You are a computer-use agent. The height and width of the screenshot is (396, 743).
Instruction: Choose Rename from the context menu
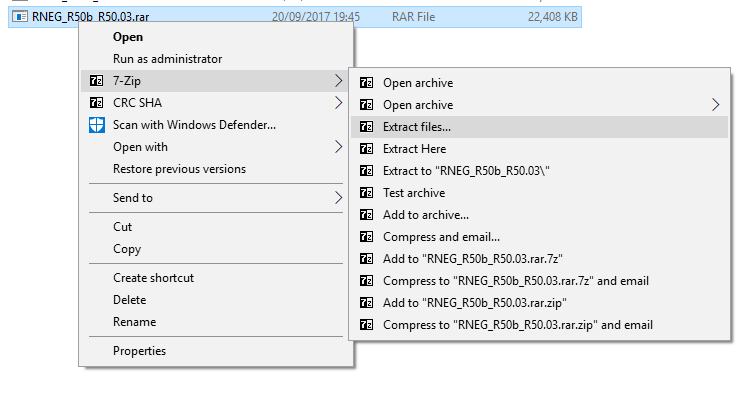(216, 322)
